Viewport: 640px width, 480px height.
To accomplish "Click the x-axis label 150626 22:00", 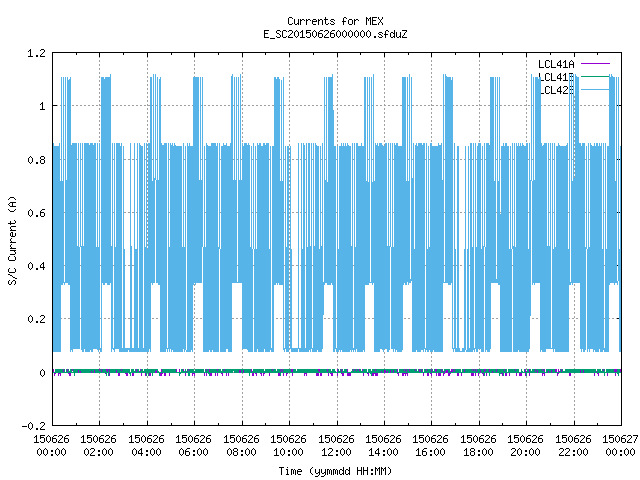I will [573, 446].
